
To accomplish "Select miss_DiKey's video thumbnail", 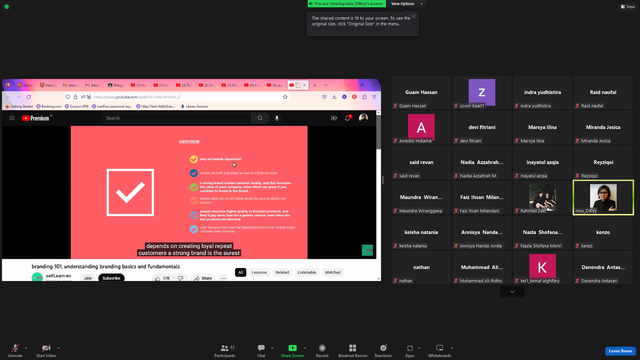I will coord(603,198).
